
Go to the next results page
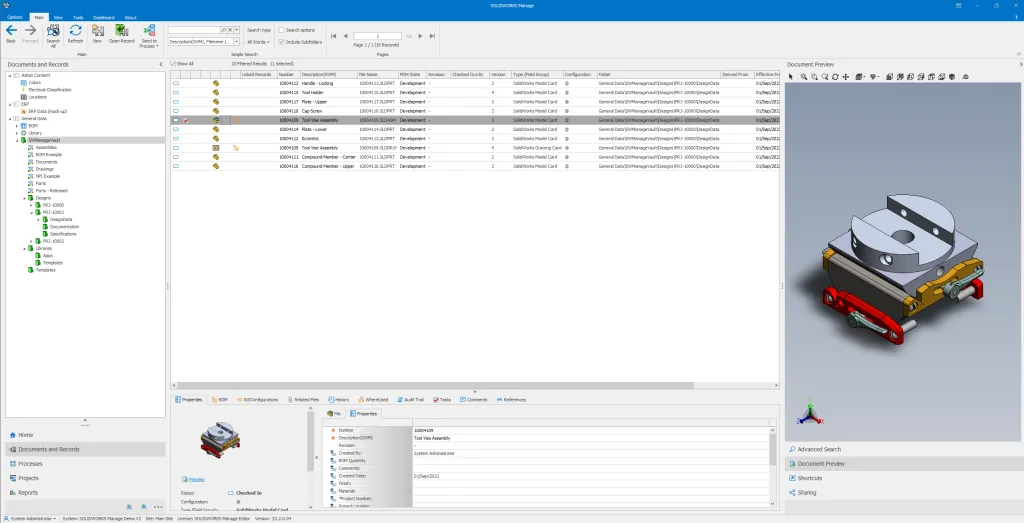click(421, 36)
